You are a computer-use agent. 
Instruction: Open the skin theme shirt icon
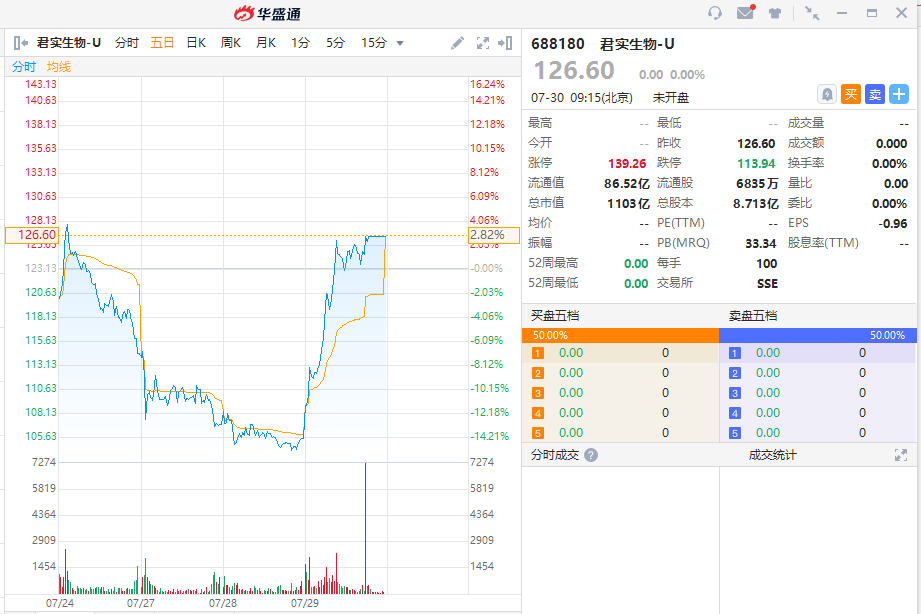pos(775,13)
